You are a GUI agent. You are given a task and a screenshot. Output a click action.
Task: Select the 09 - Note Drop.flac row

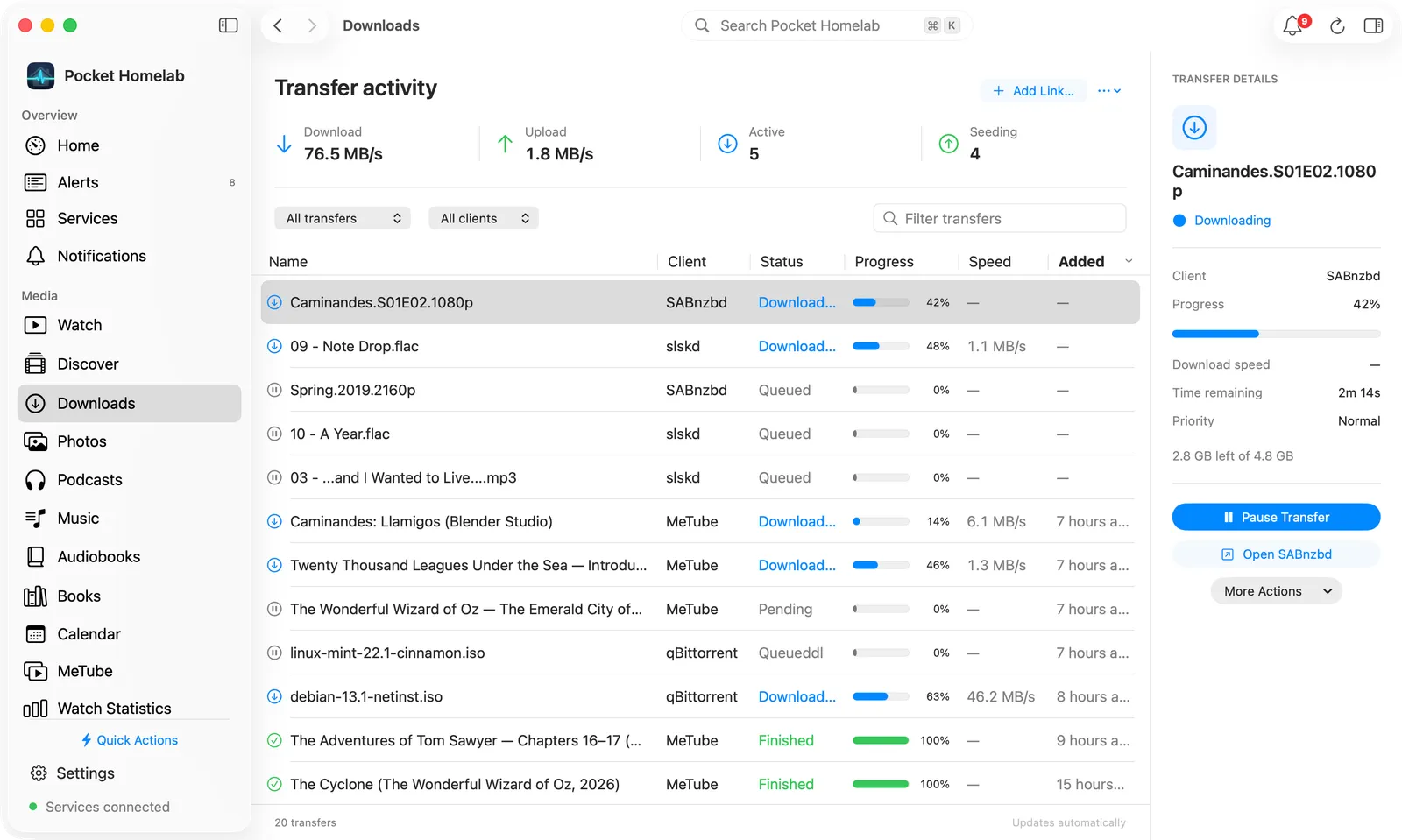pos(700,346)
